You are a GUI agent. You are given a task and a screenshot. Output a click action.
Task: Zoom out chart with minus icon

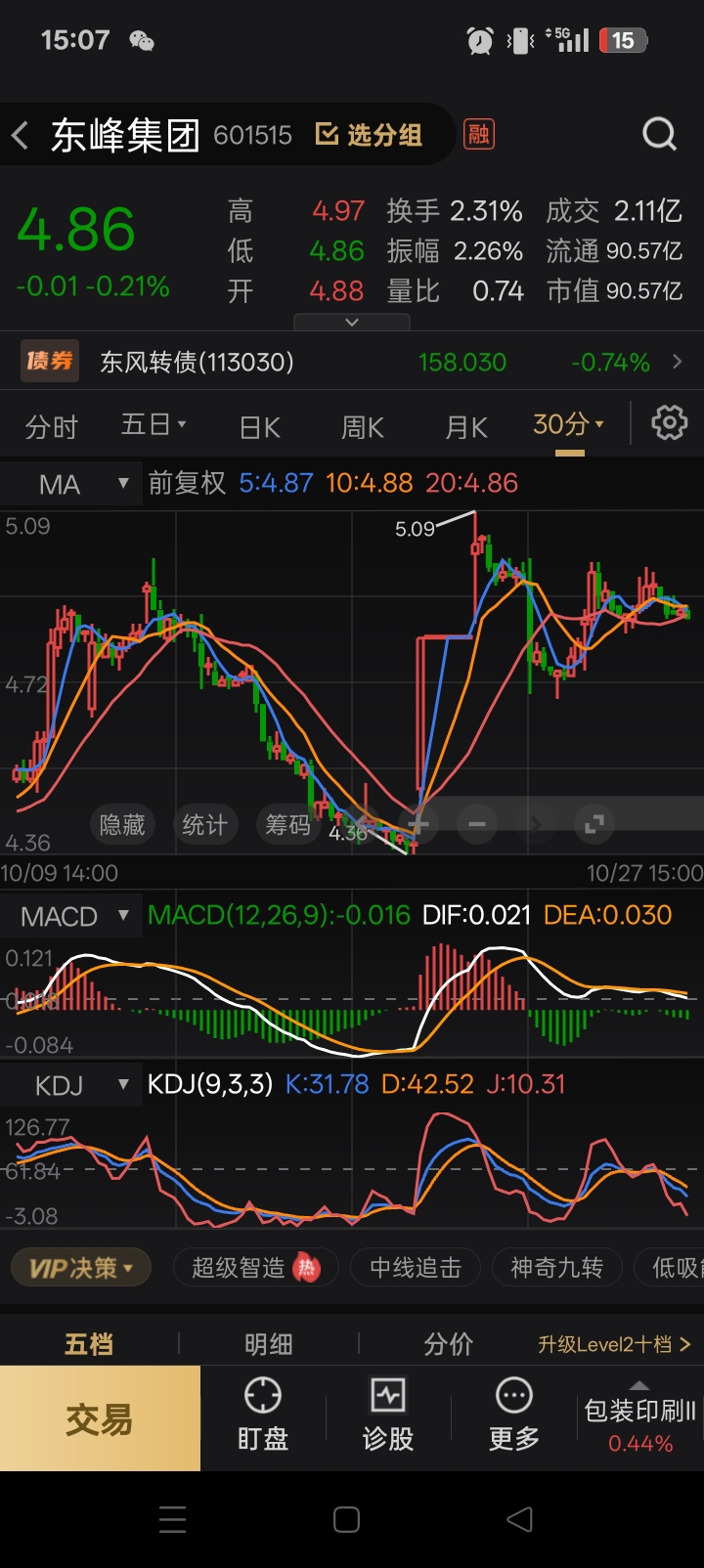pyautogui.click(x=477, y=825)
